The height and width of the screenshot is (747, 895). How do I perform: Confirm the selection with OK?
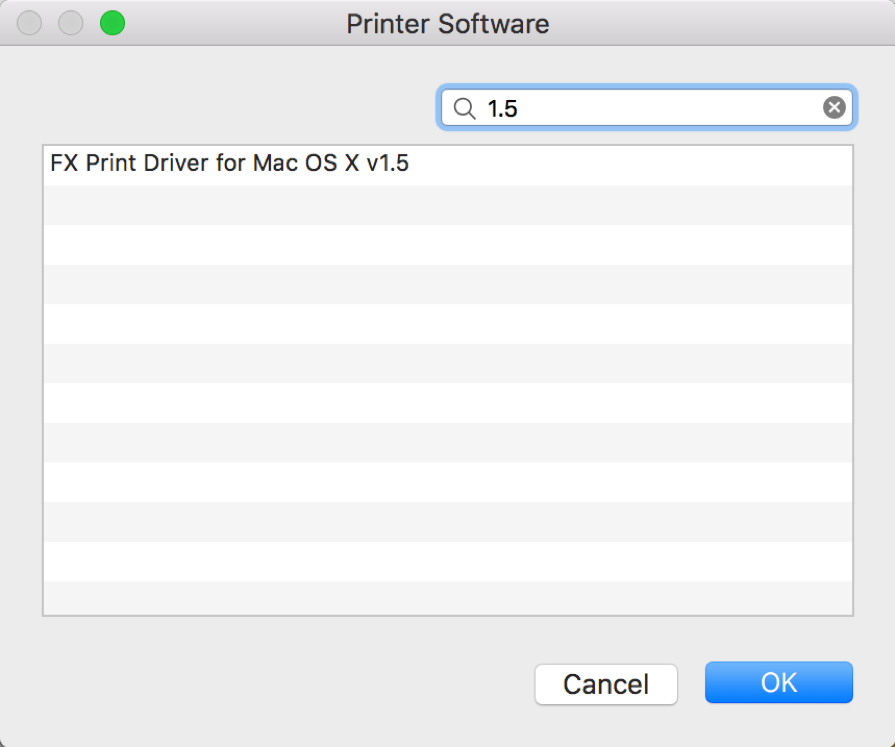click(x=778, y=683)
